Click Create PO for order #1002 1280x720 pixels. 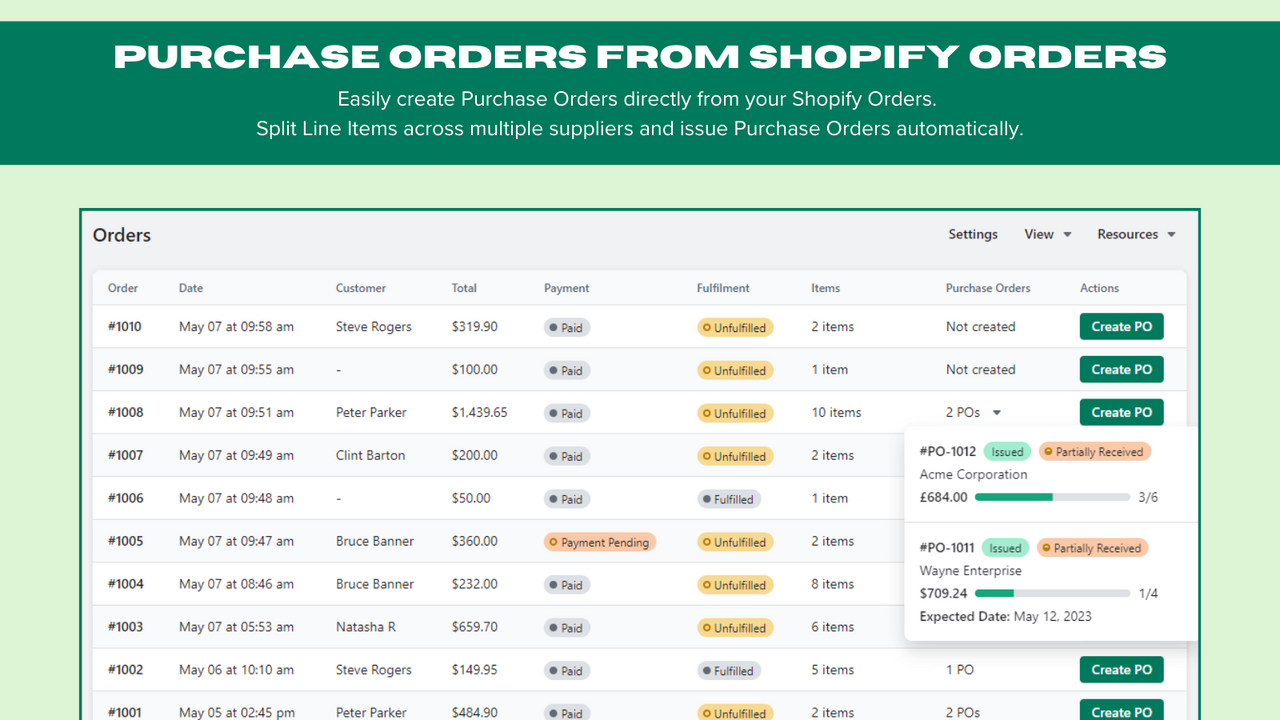coord(1121,669)
